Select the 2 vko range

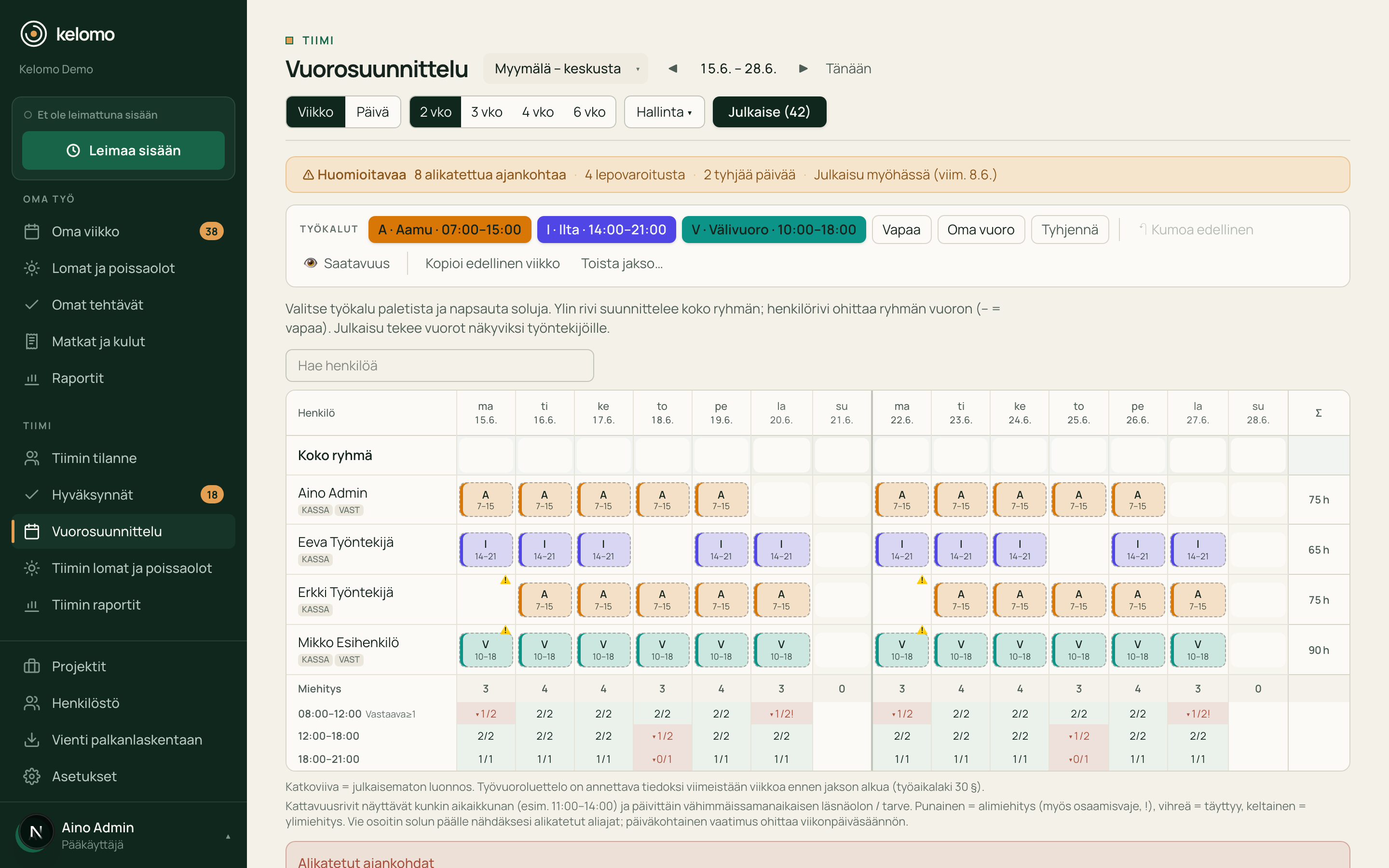pos(436,112)
